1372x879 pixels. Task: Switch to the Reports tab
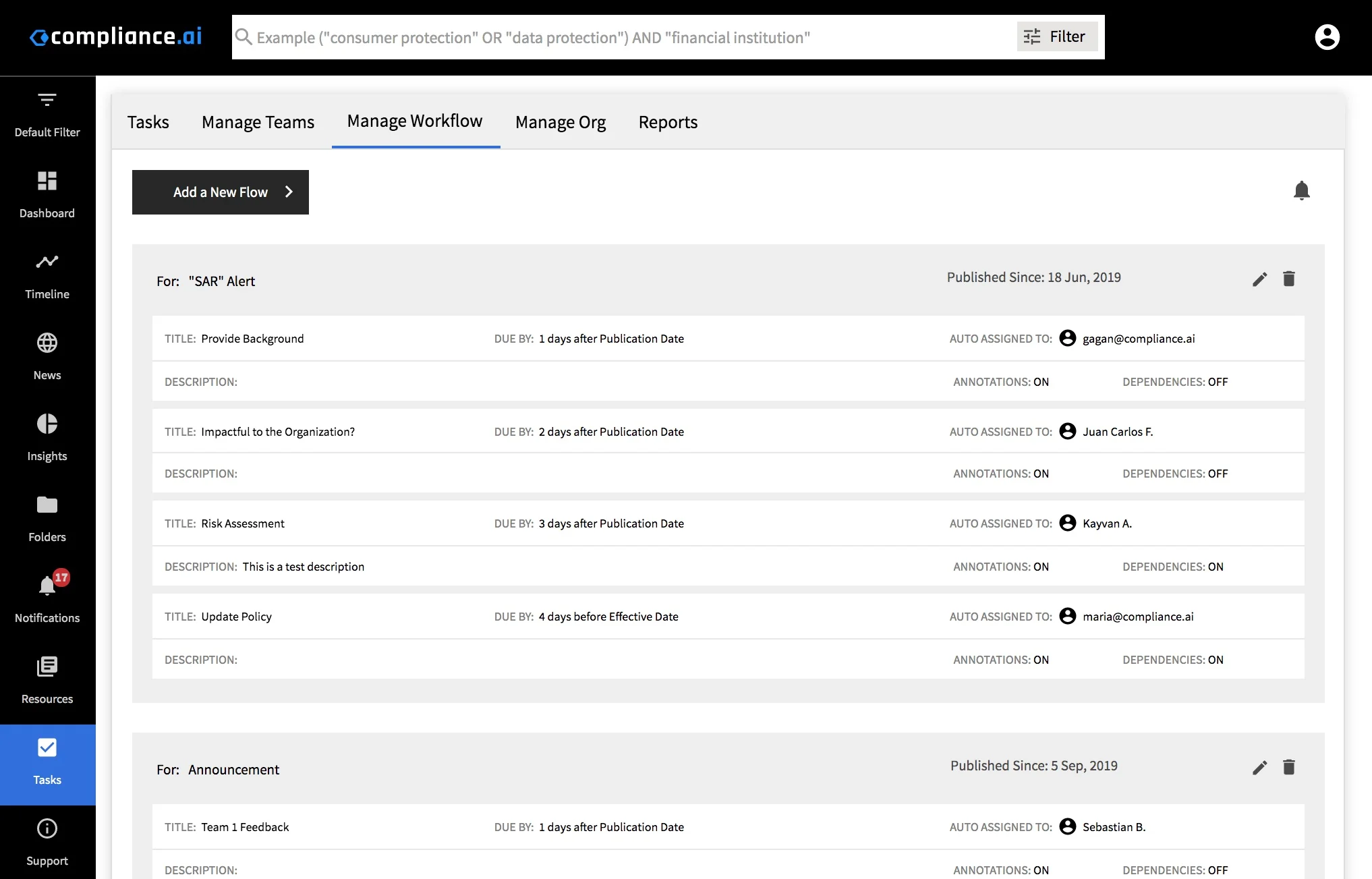click(668, 122)
